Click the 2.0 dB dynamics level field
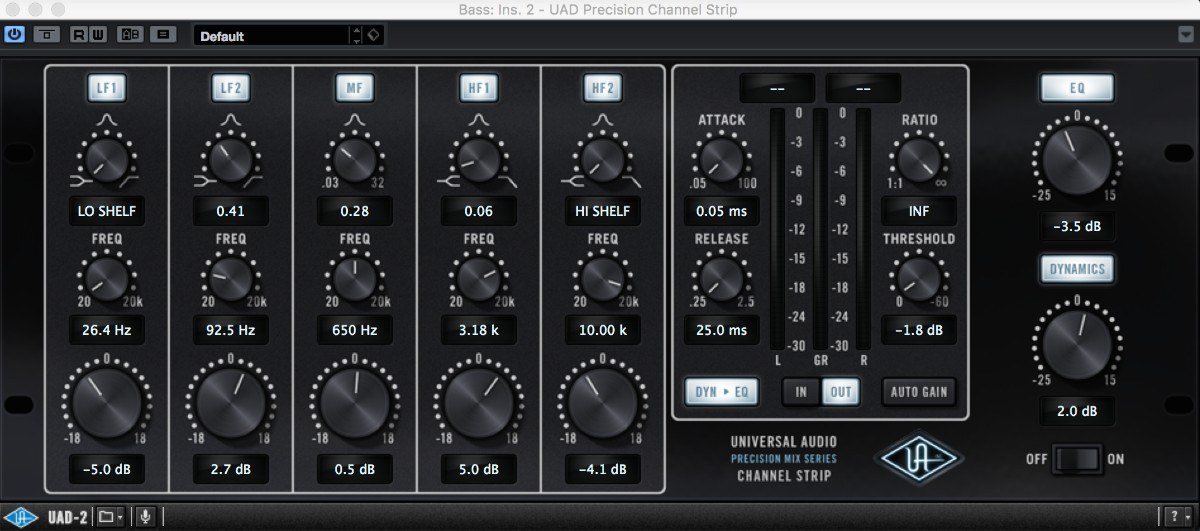This screenshot has height=531, width=1200. tap(1077, 410)
